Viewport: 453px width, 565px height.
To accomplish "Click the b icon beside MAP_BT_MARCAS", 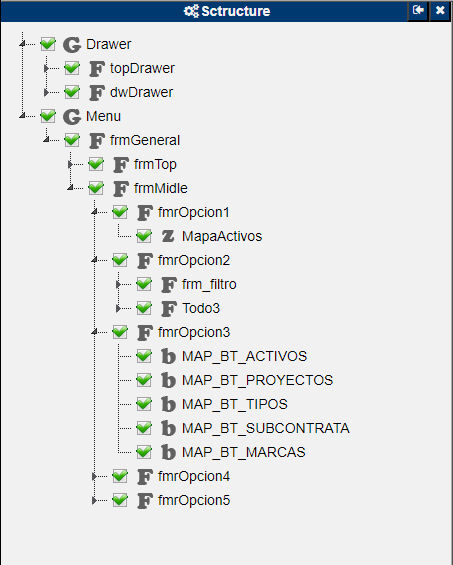I will coord(168,452).
